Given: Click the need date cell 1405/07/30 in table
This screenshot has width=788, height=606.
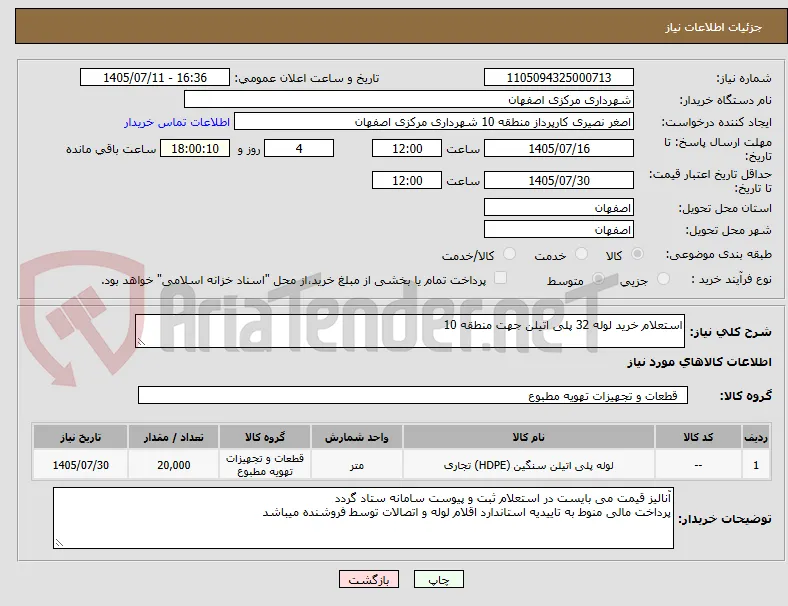Looking at the screenshot, I should (80, 465).
